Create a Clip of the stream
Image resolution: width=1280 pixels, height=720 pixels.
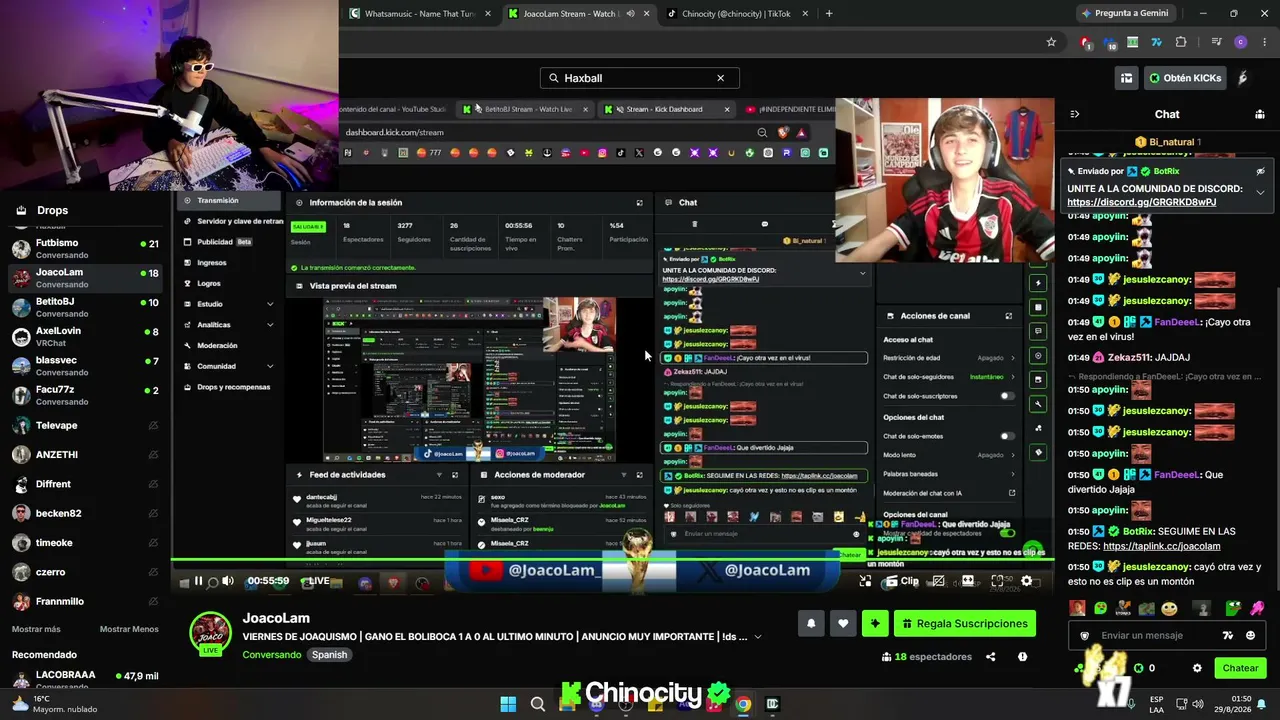(901, 581)
